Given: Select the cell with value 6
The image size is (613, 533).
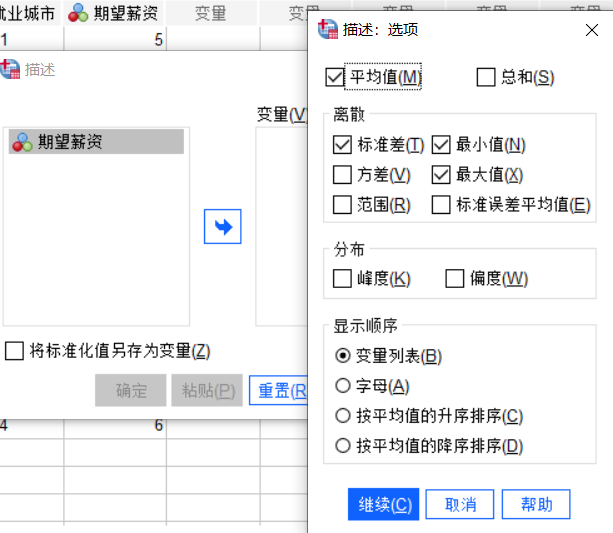Looking at the screenshot, I should (115, 425).
